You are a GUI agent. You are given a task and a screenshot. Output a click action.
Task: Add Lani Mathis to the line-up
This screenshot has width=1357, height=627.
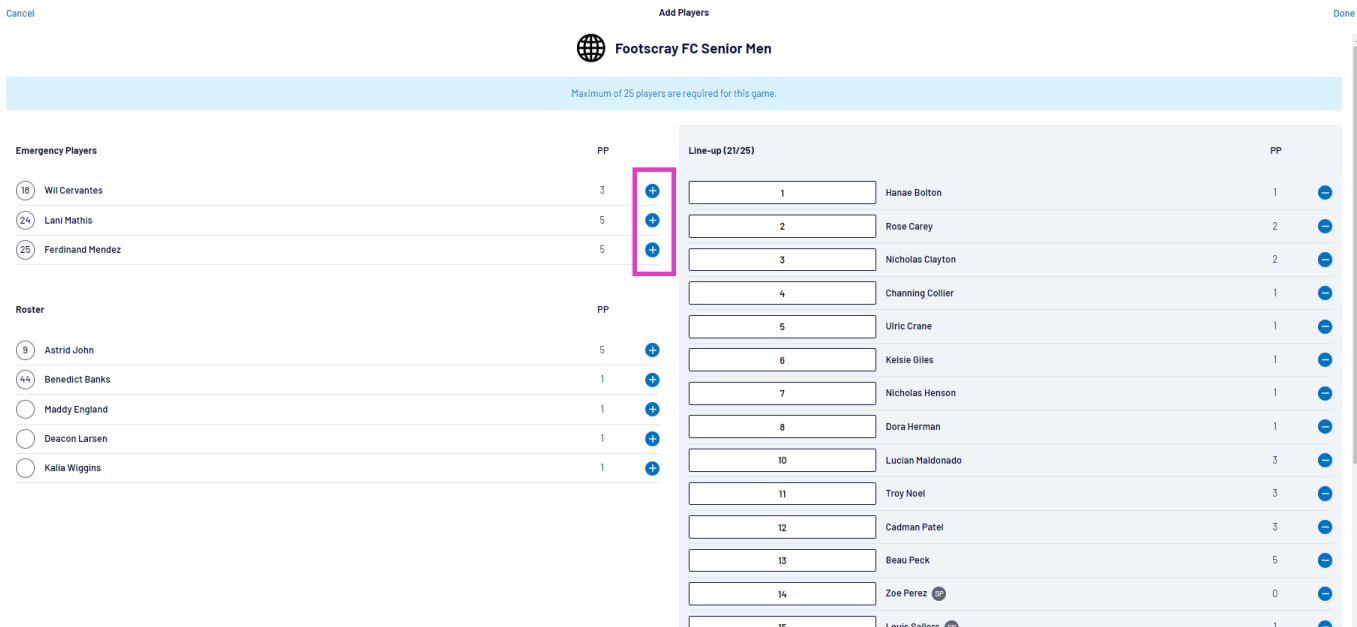(652, 220)
